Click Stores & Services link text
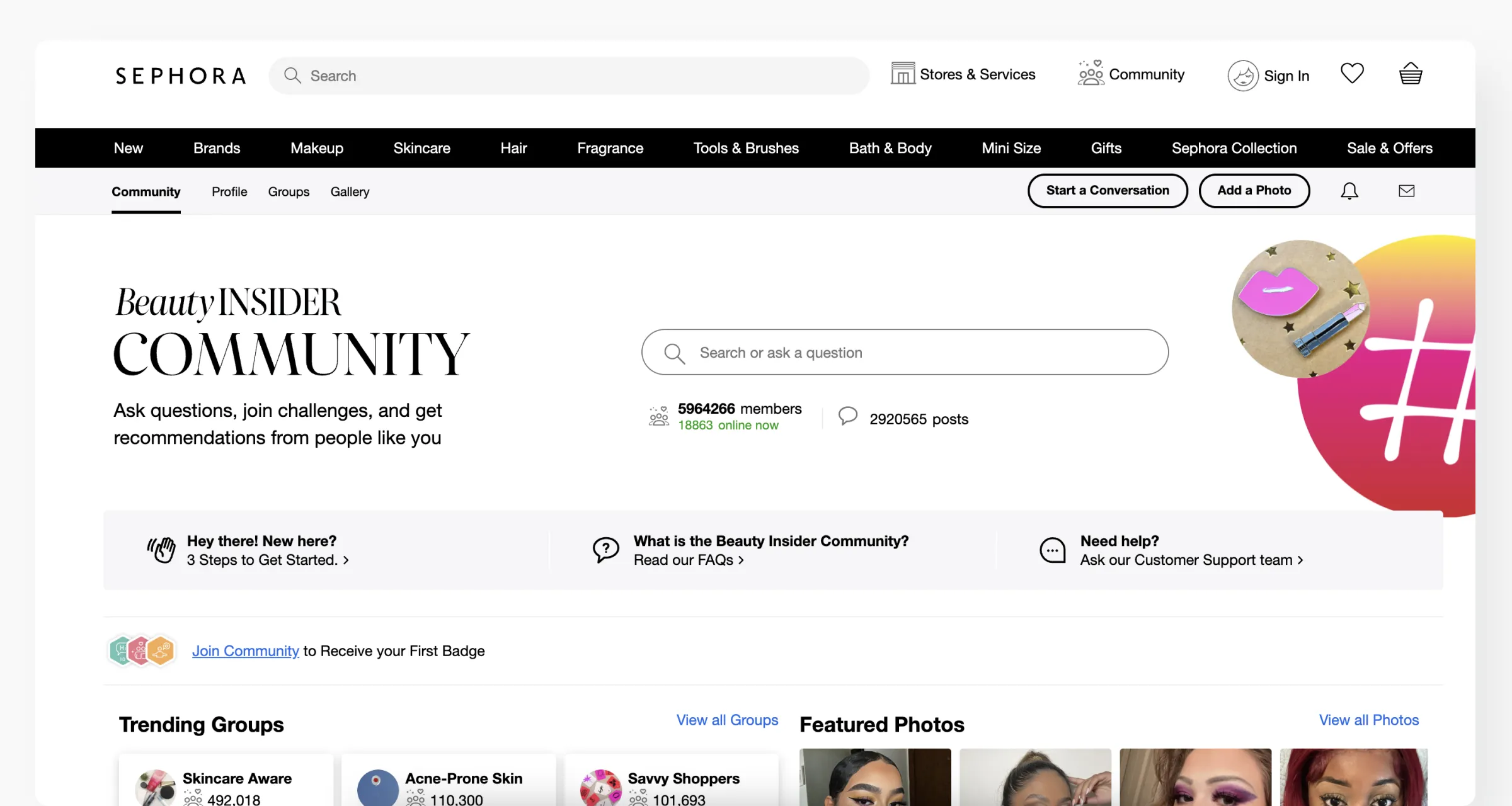1512x806 pixels. coord(978,74)
